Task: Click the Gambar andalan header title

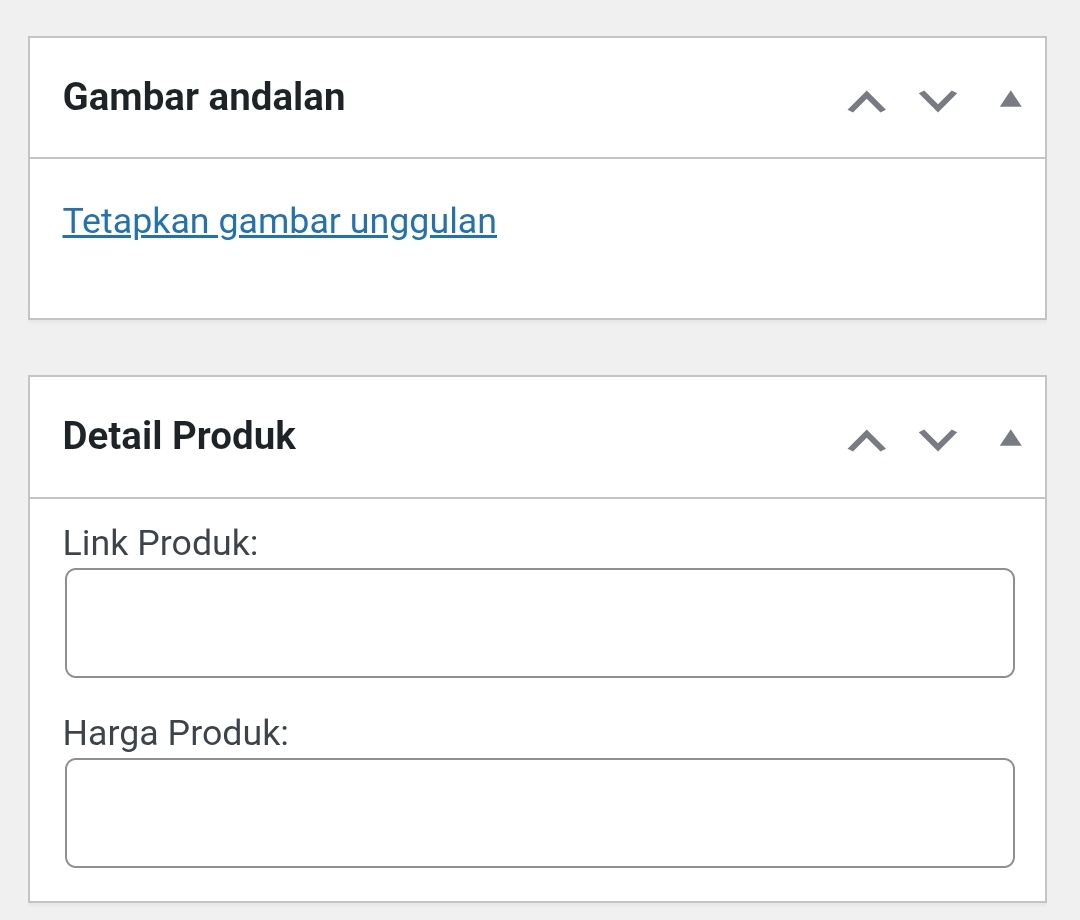Action: pyautogui.click(x=204, y=97)
